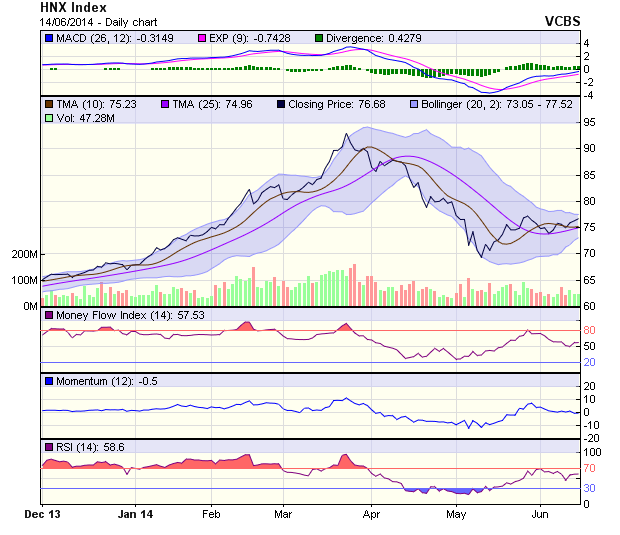Click the Mar label on time axis

point(283,516)
